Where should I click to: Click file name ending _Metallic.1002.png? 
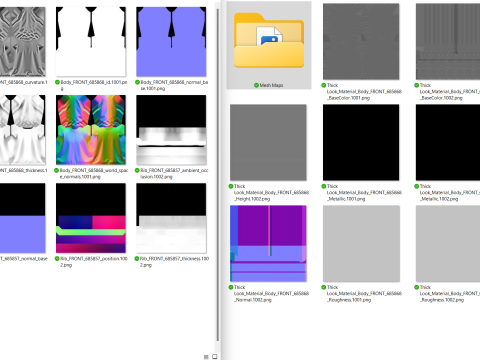pyautogui.click(x=450, y=193)
